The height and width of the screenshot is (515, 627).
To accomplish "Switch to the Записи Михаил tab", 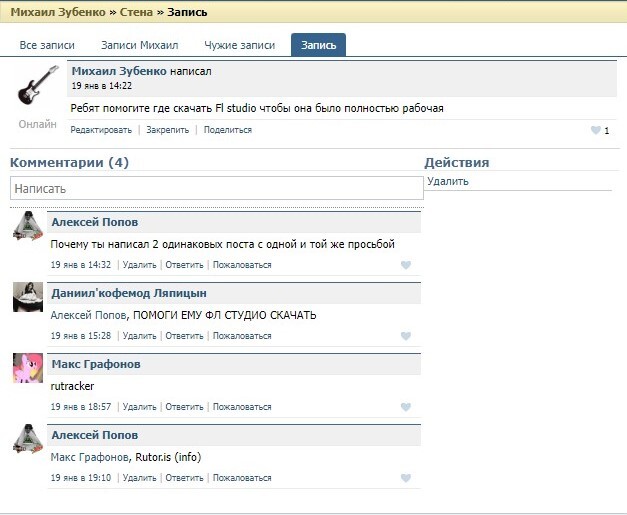I will pyautogui.click(x=139, y=45).
